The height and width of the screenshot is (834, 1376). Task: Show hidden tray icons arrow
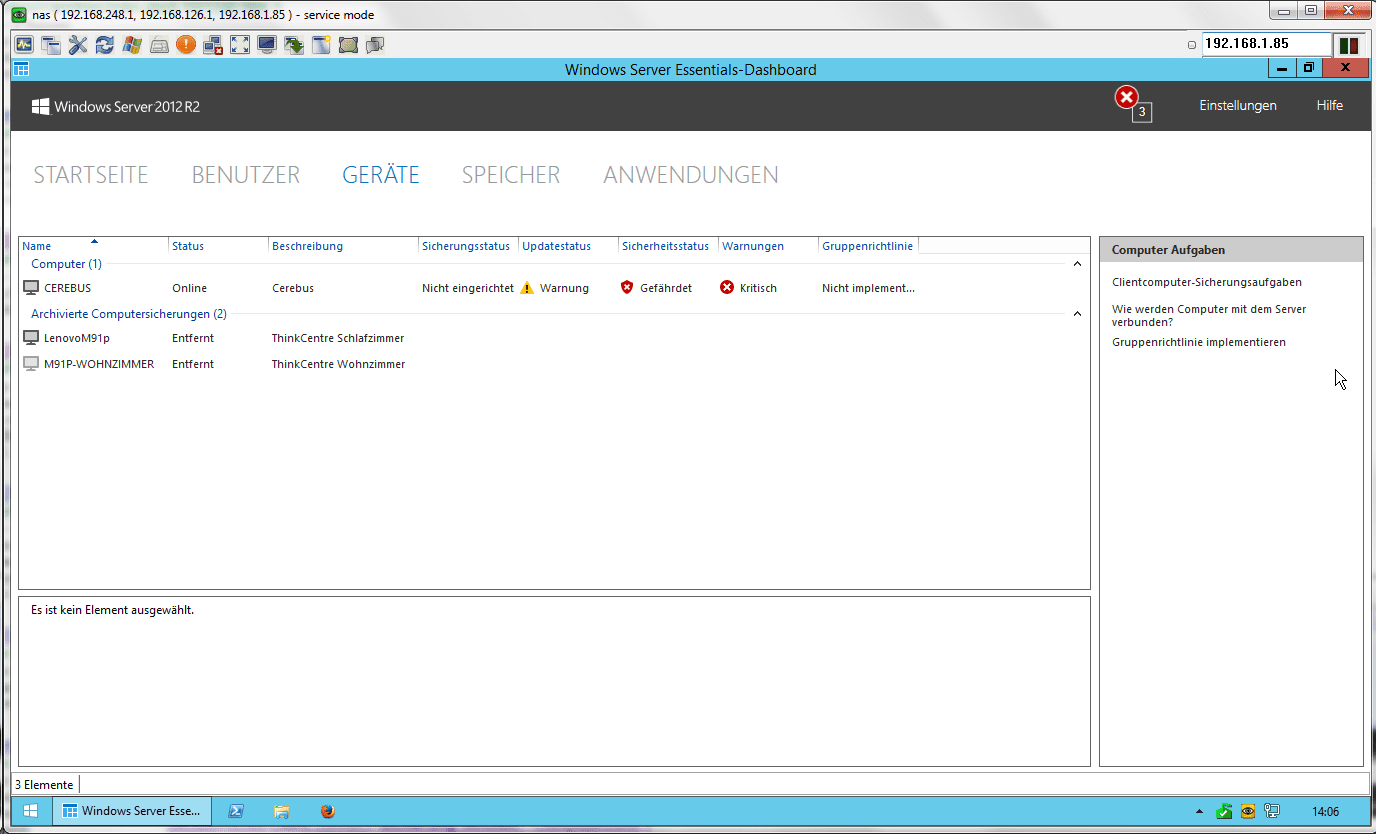pyautogui.click(x=1200, y=811)
